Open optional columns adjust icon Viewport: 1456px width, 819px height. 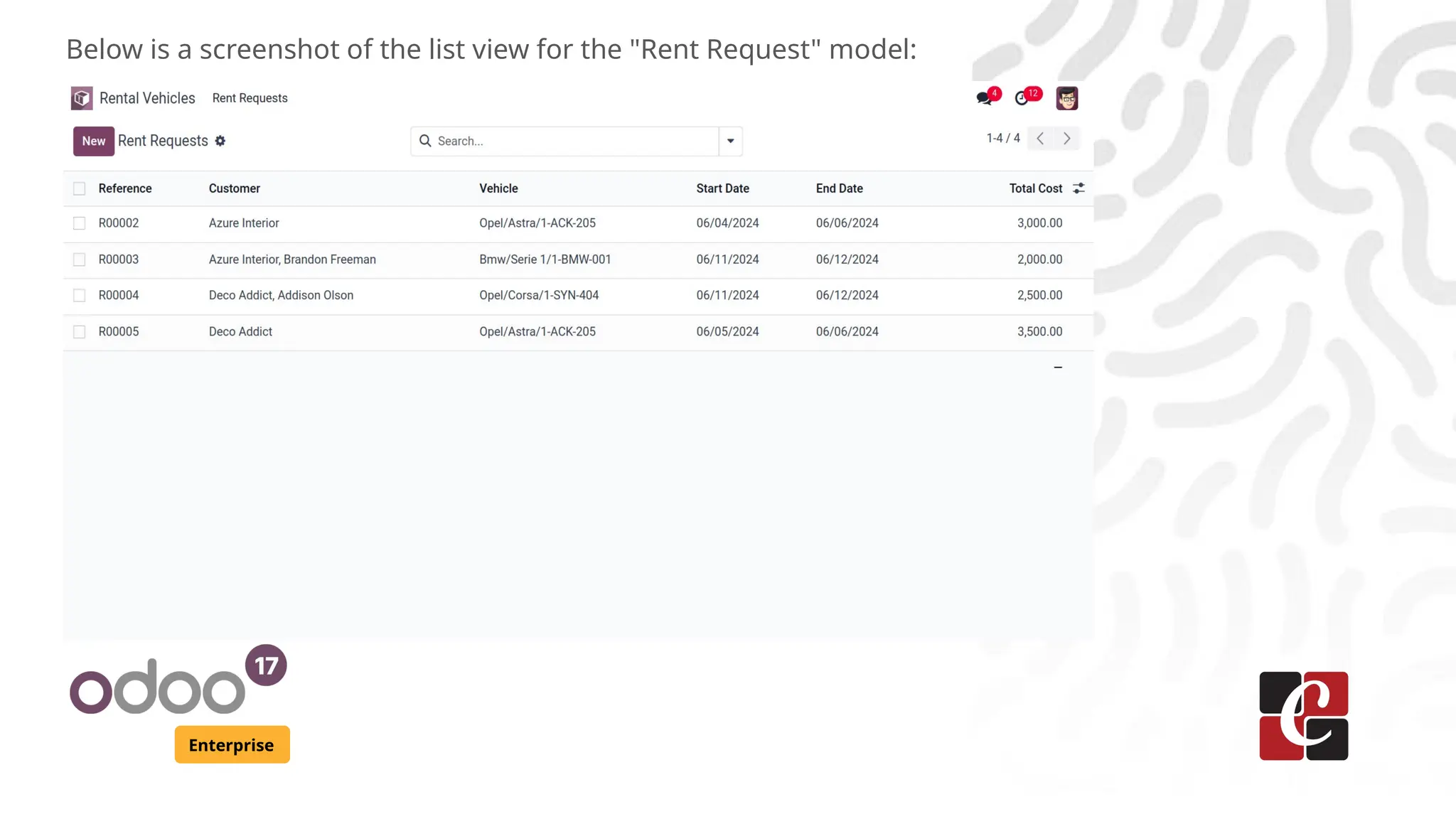click(x=1078, y=188)
